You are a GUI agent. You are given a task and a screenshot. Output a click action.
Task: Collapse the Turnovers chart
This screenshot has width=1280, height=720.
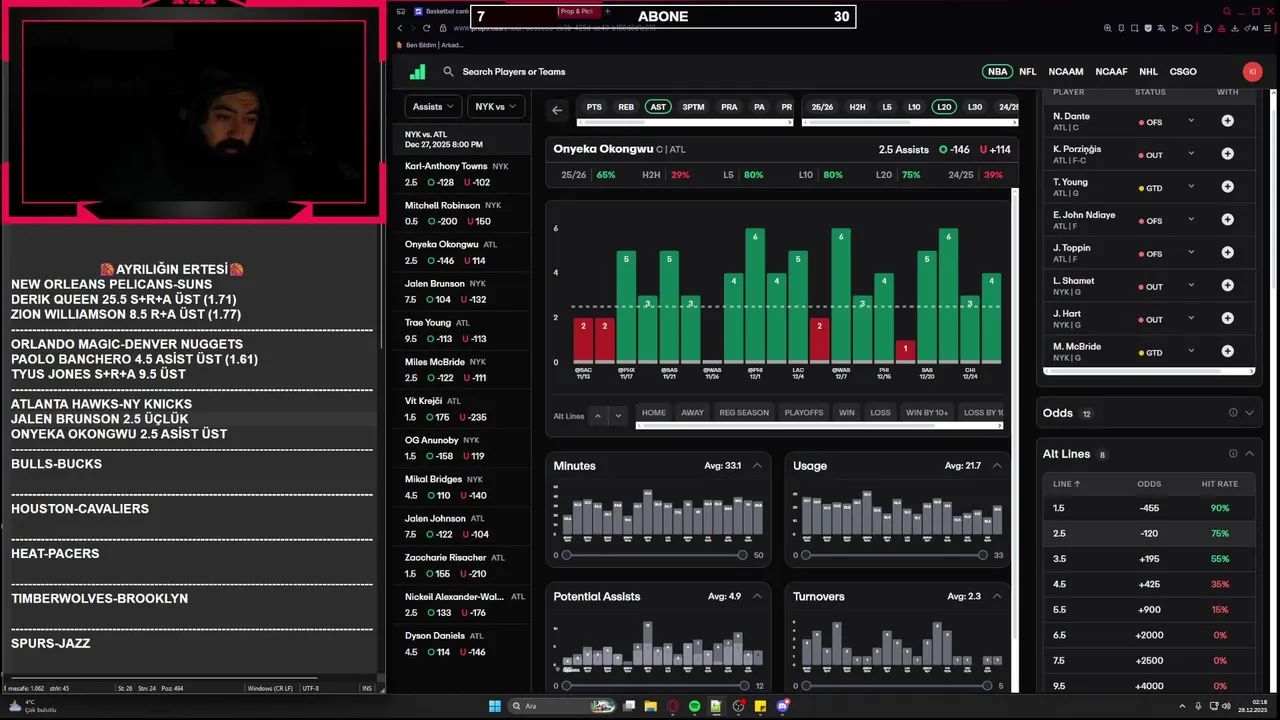(x=997, y=597)
